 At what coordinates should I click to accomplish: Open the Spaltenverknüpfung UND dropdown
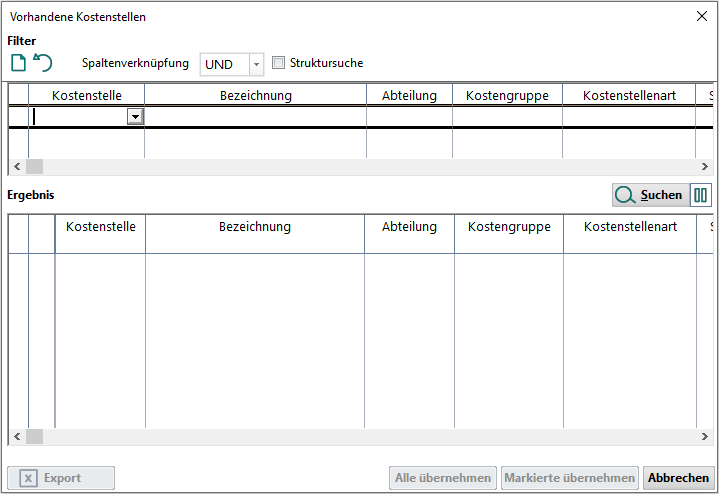coord(256,64)
